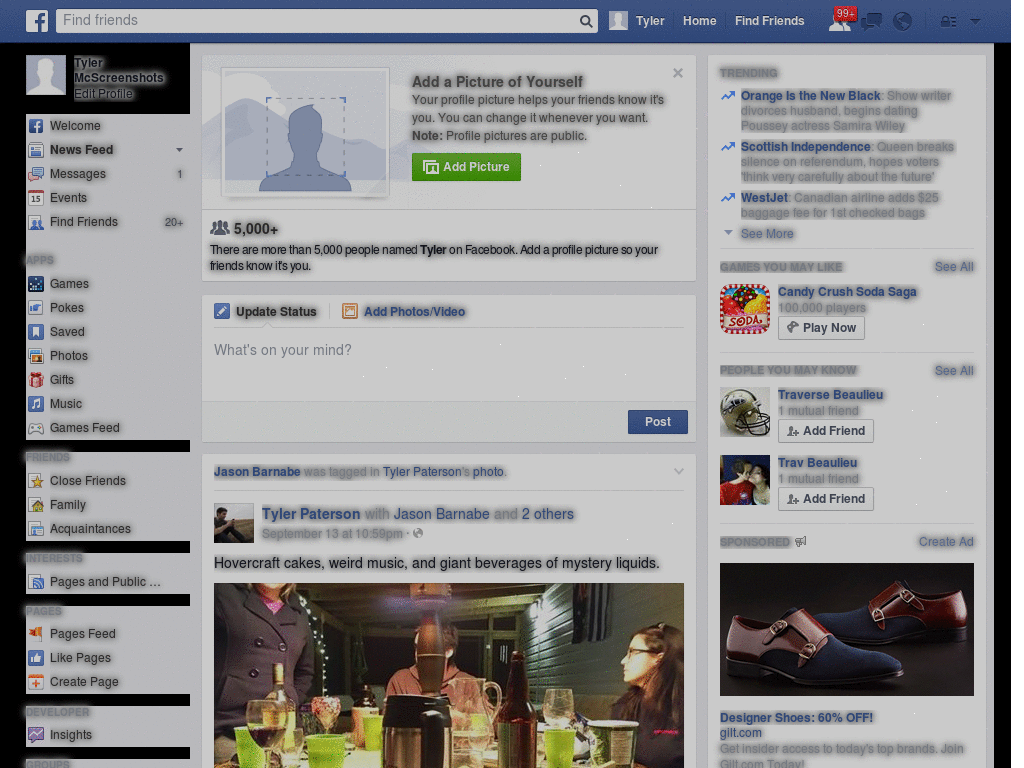The width and height of the screenshot is (1024, 768).
Task: Open the messages chat icon in top bar
Action: (x=871, y=22)
